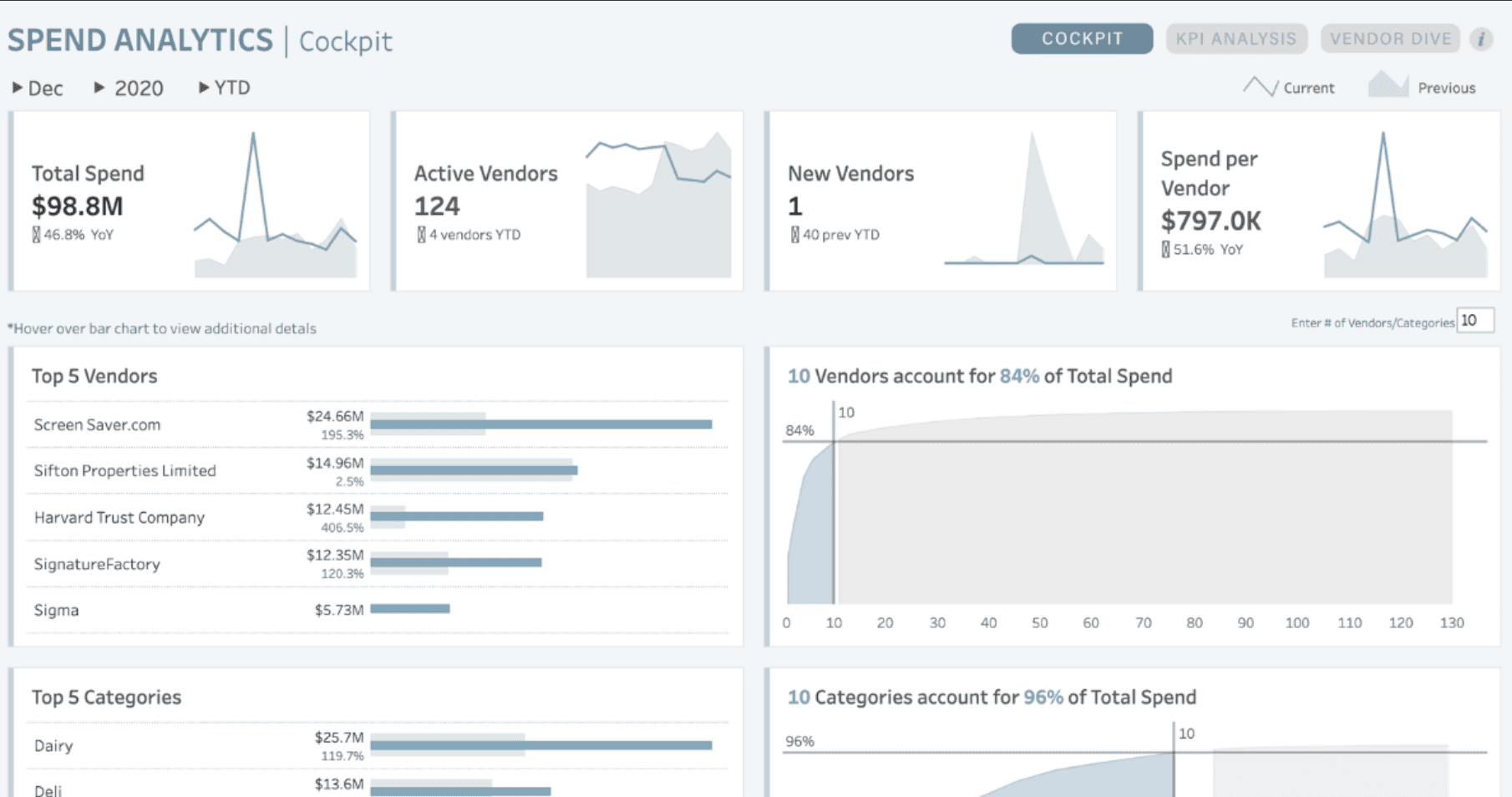Click Sigma's spend bar in Top 5 Vendors
Screen dimensions: 1512x797
[x=409, y=609]
